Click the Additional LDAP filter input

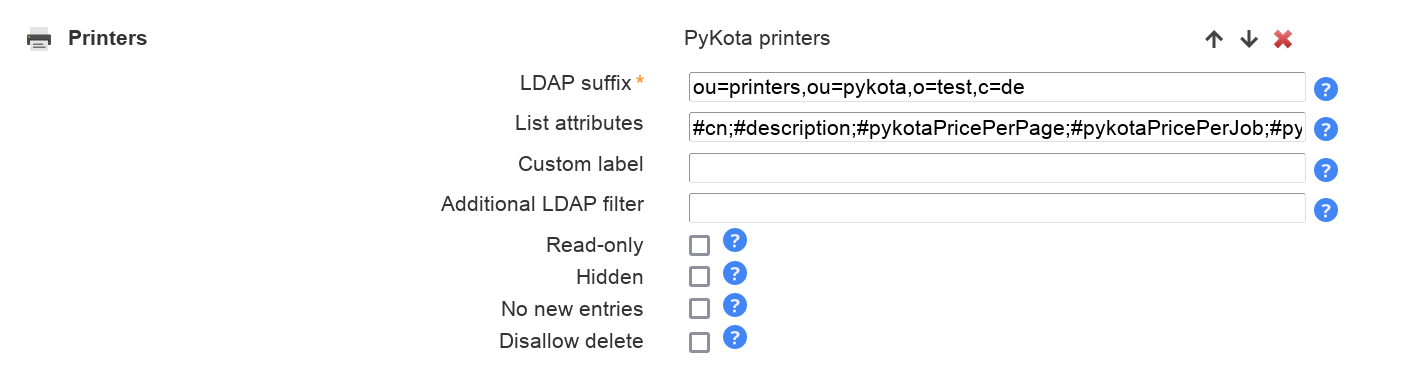click(x=997, y=207)
